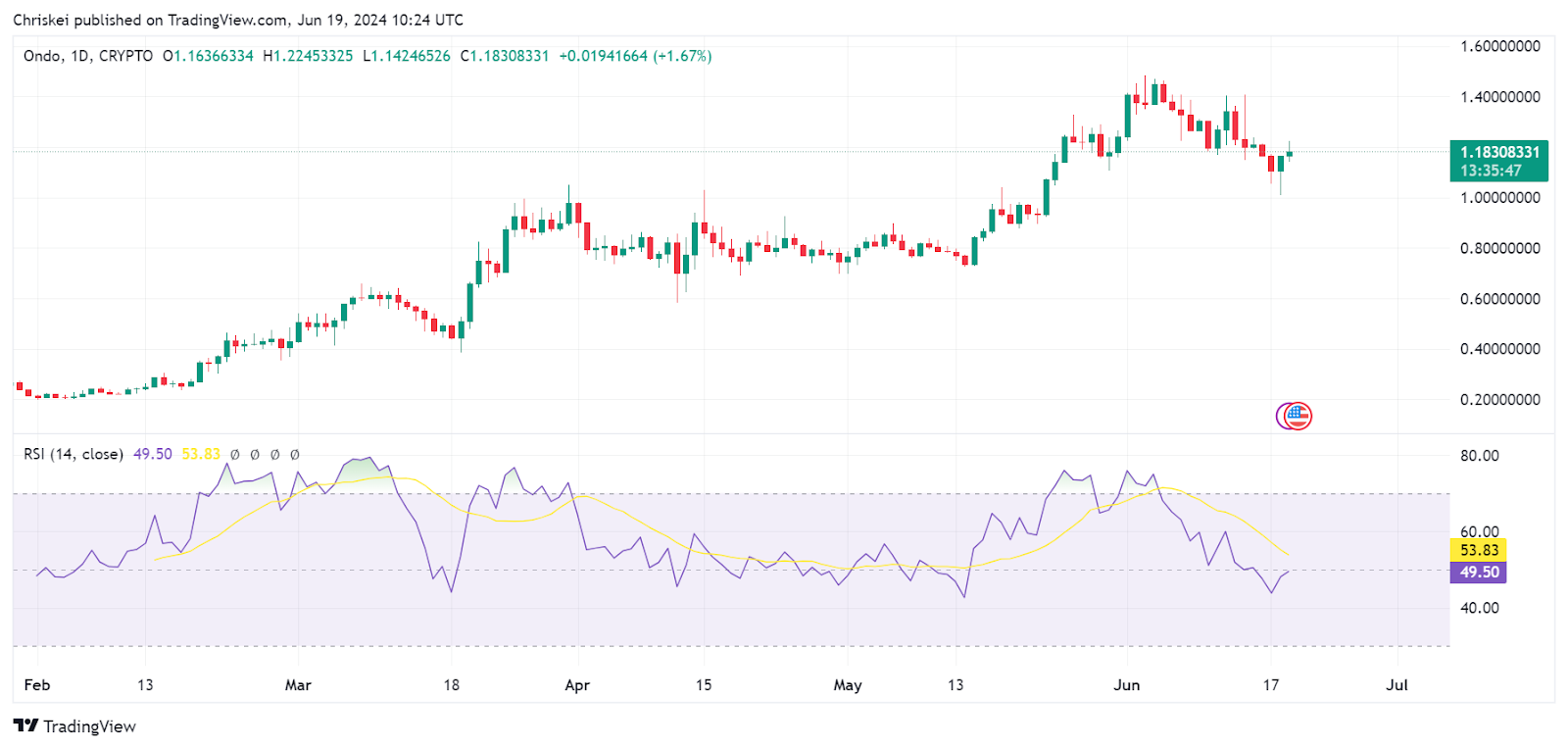Click the 60.00 RSI axis label
1568x749 pixels.
point(1479,531)
